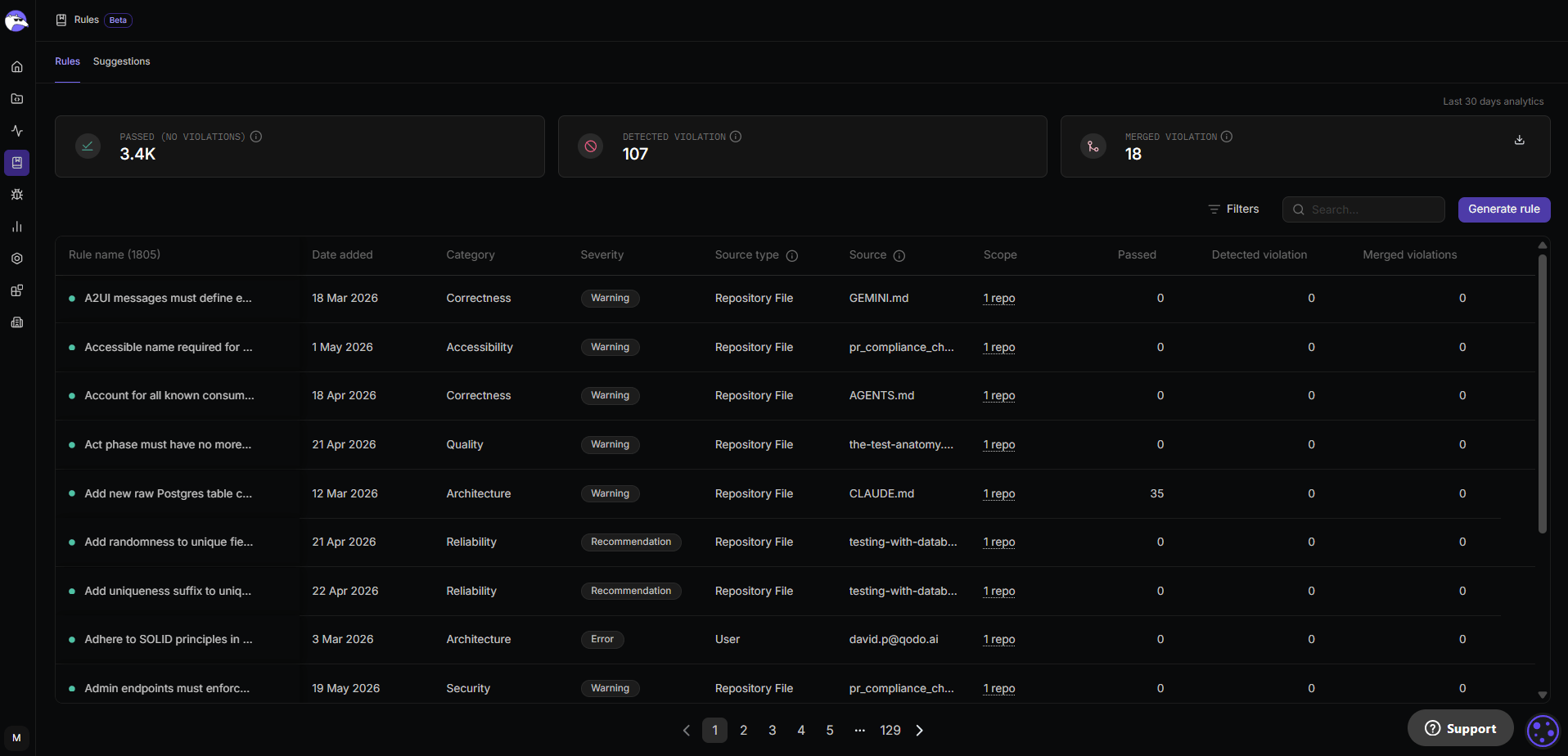Open the hexagon settings icon in sidebar
This screenshot has height=756, width=1568.
[16, 259]
